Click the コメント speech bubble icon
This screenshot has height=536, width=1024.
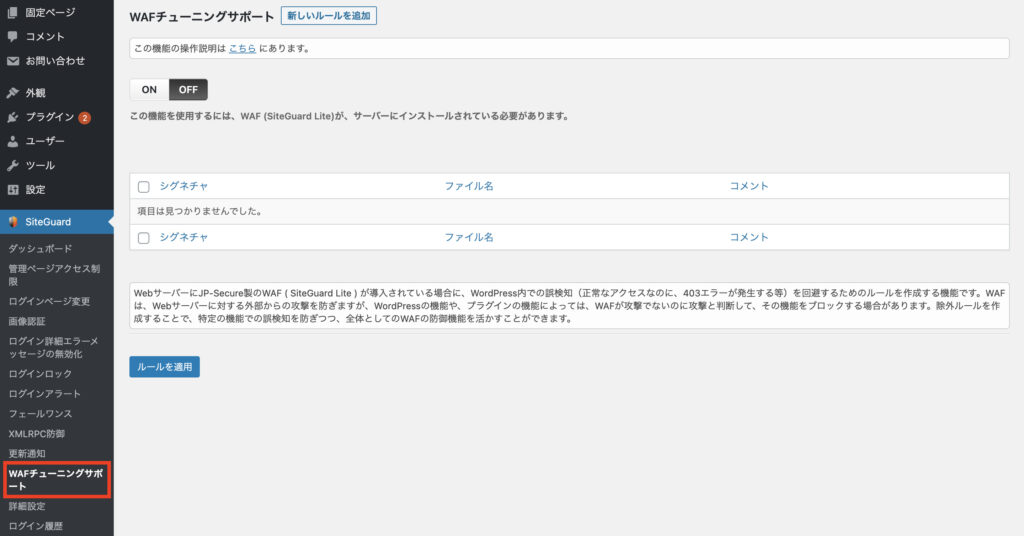tap(12, 37)
